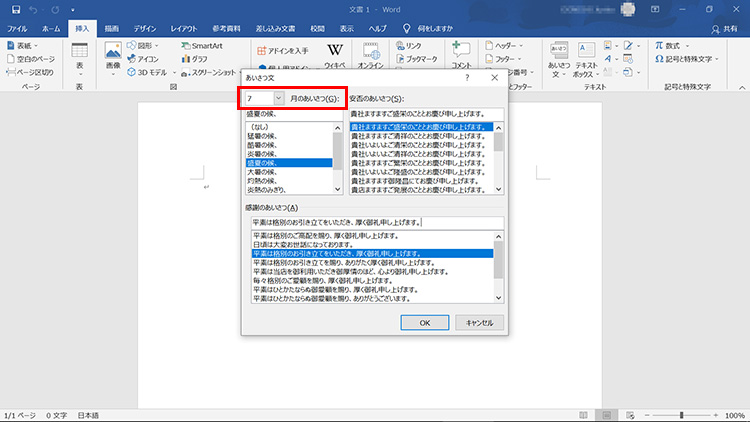
Task: Click the Wikipedia icon in ribbon
Action: (335, 52)
